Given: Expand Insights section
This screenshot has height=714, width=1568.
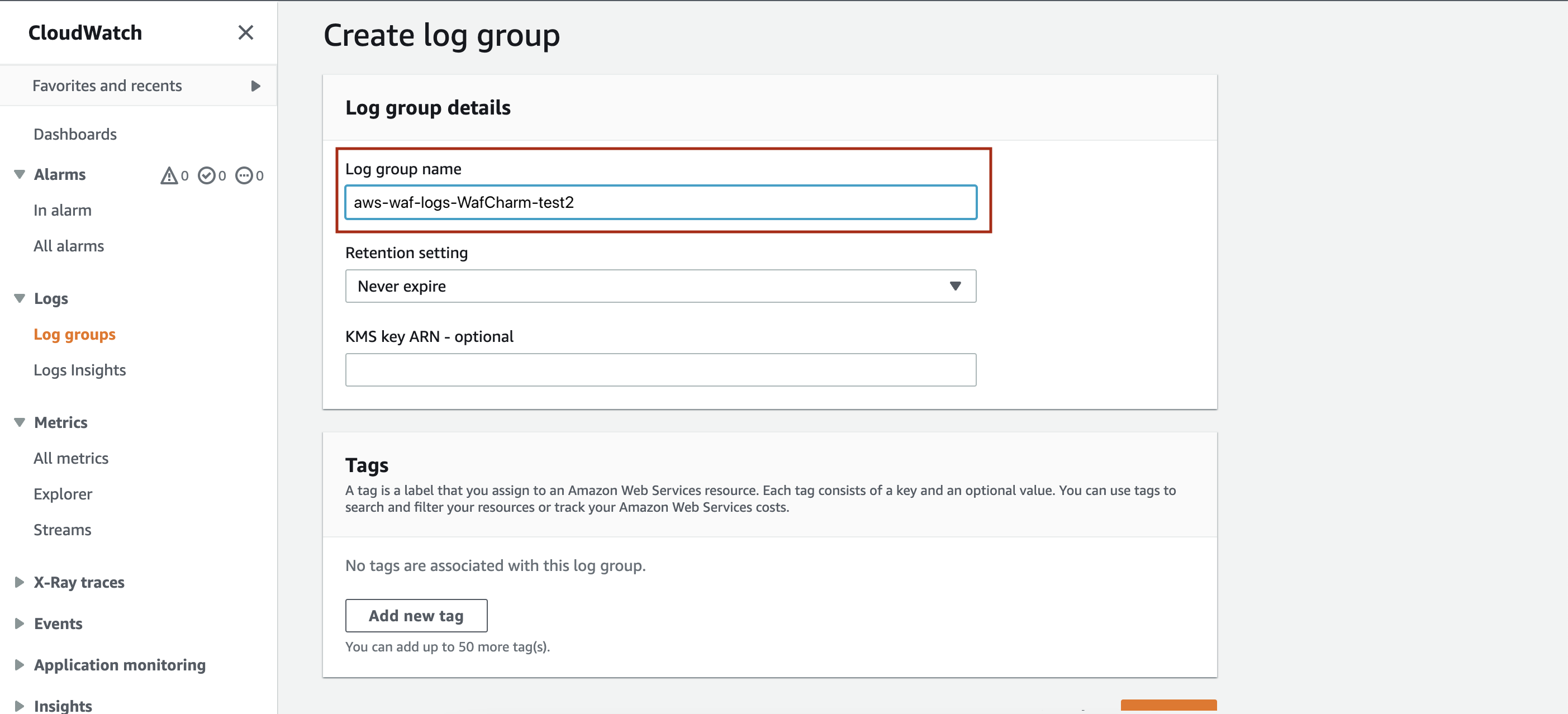Looking at the screenshot, I should [20, 706].
